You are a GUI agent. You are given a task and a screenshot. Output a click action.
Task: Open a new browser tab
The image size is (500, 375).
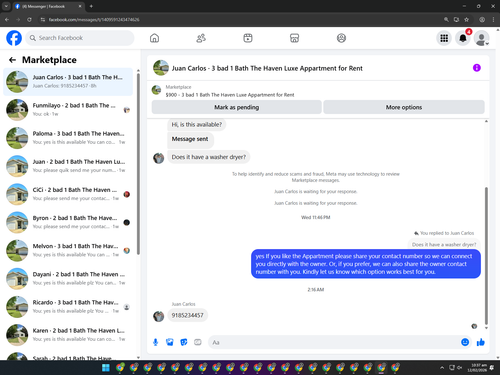[x=91, y=6]
